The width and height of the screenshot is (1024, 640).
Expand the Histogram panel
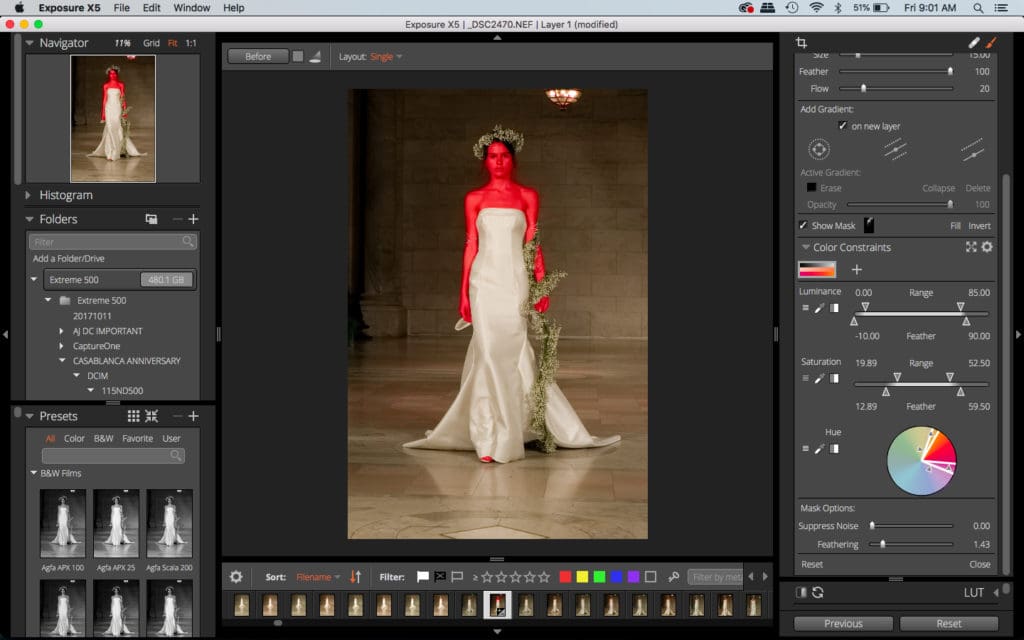[30, 195]
